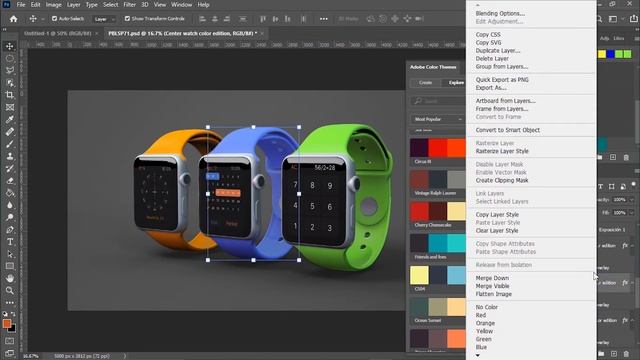The height and width of the screenshot is (360, 640).
Task: Select the Paint Bucket tool
Action: (x=10, y=193)
